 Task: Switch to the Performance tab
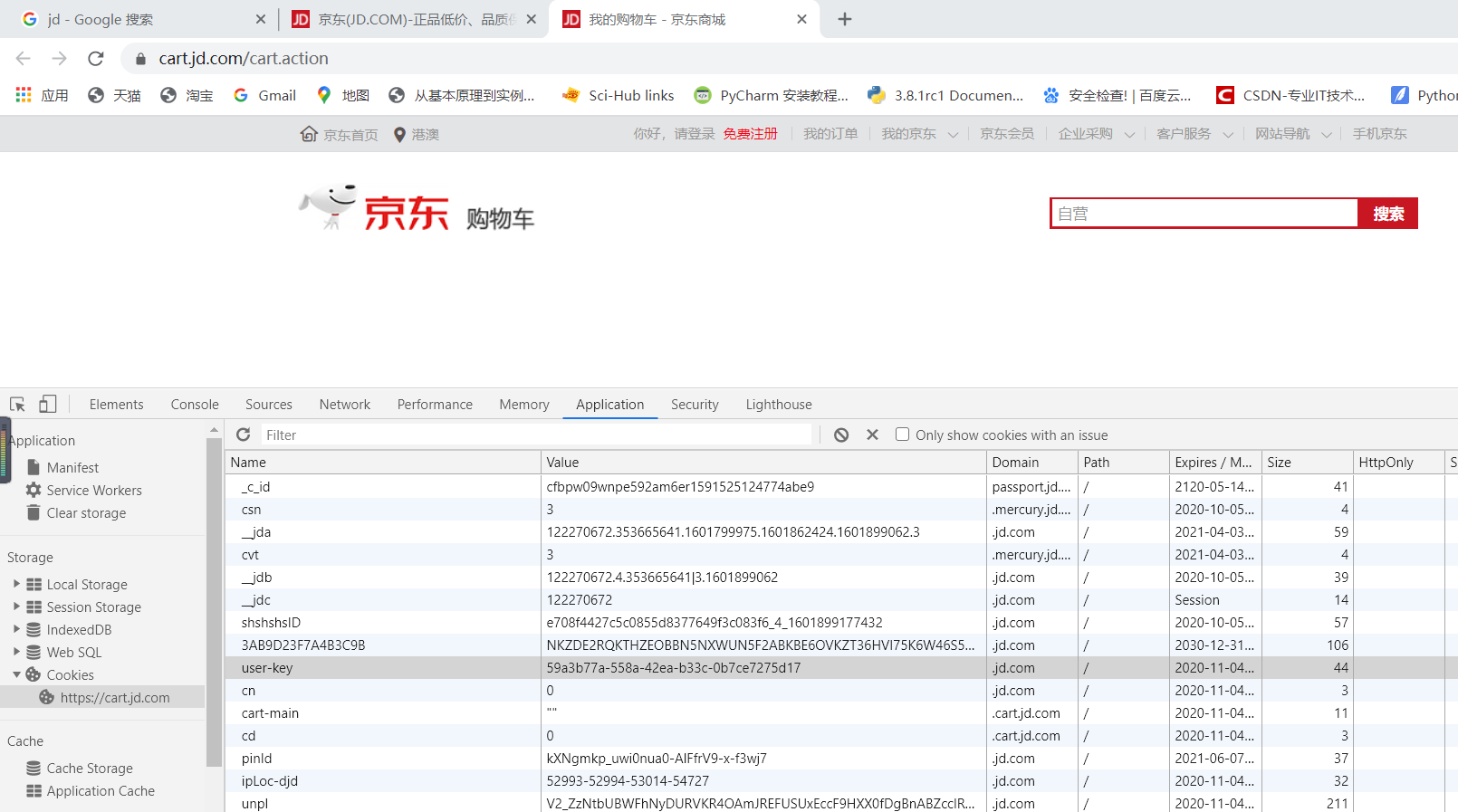click(x=435, y=404)
